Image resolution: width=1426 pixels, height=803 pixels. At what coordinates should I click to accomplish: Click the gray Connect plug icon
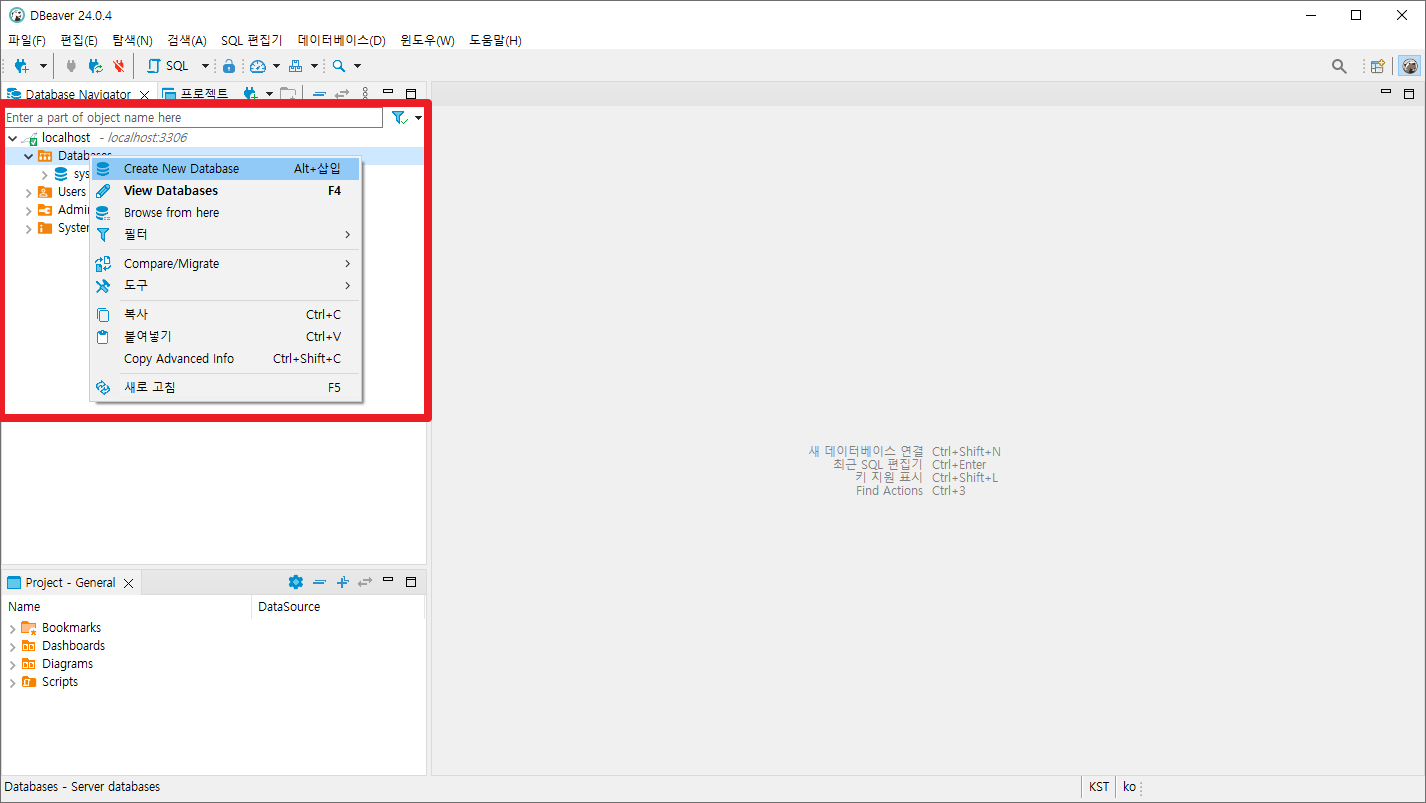tap(71, 66)
